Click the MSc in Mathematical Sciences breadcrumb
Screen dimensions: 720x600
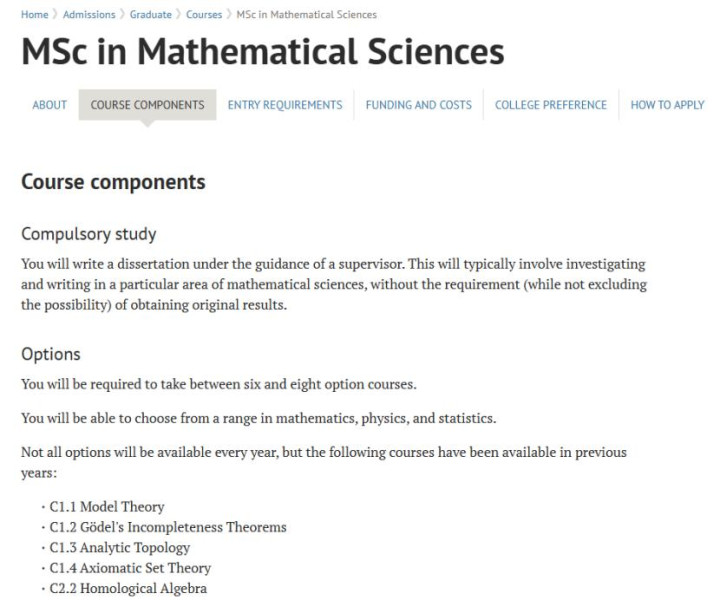306,15
